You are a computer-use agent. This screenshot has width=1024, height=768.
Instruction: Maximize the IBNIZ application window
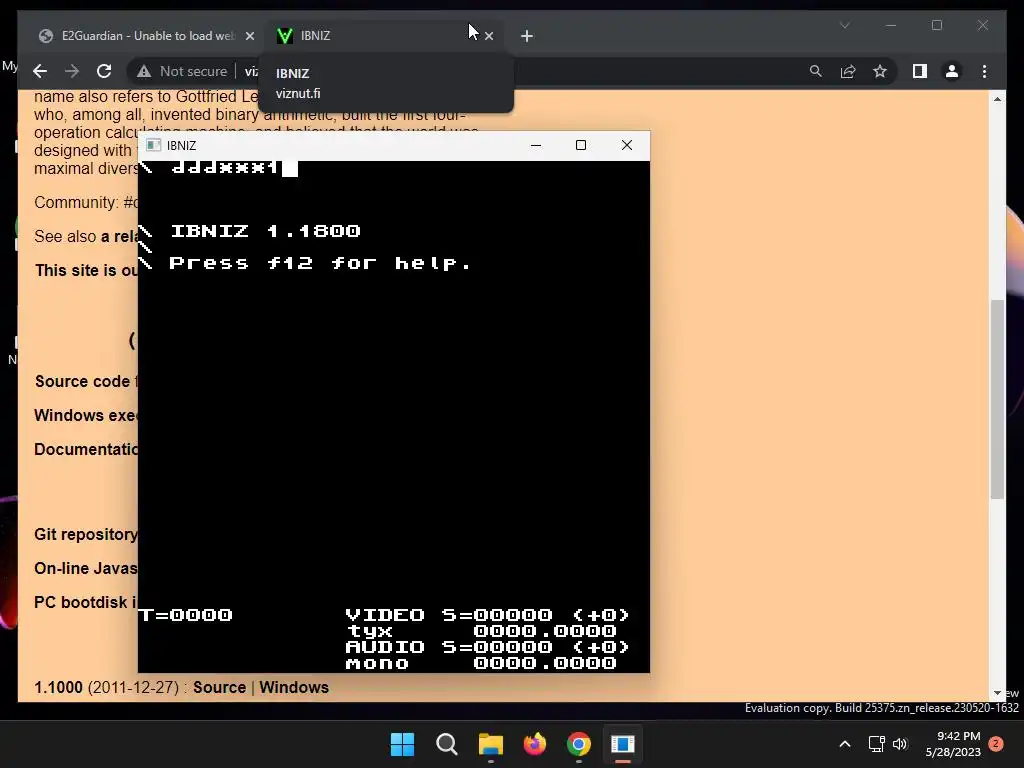[x=581, y=145]
